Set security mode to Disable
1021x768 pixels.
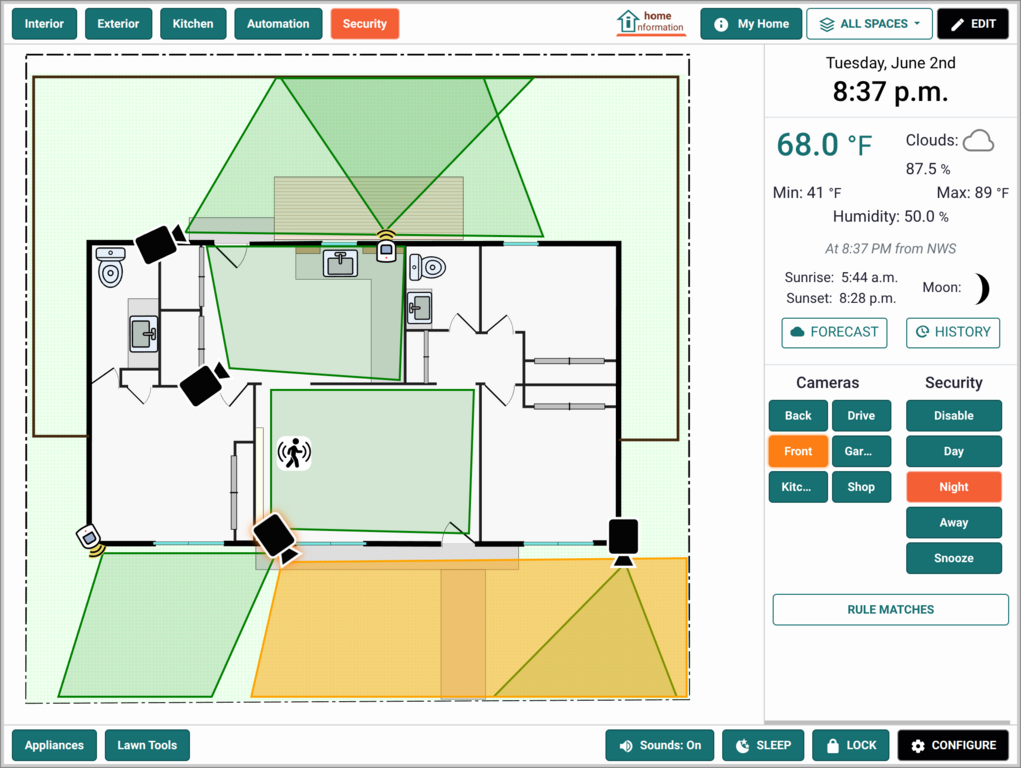coord(953,416)
